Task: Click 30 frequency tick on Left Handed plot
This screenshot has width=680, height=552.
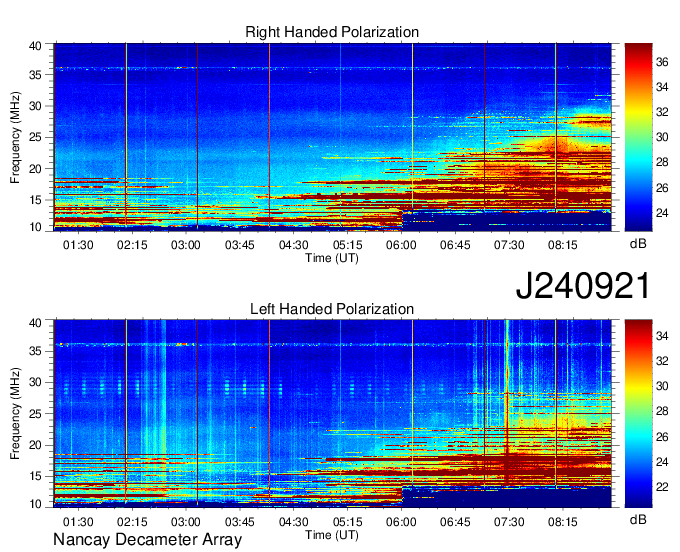Action: point(35,382)
